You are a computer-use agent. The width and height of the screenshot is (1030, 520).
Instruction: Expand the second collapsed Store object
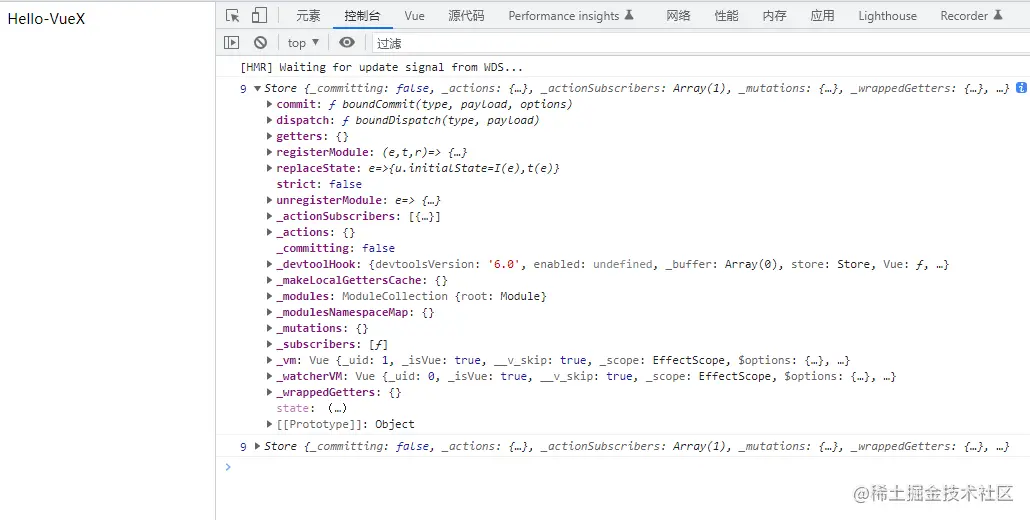tap(258, 446)
